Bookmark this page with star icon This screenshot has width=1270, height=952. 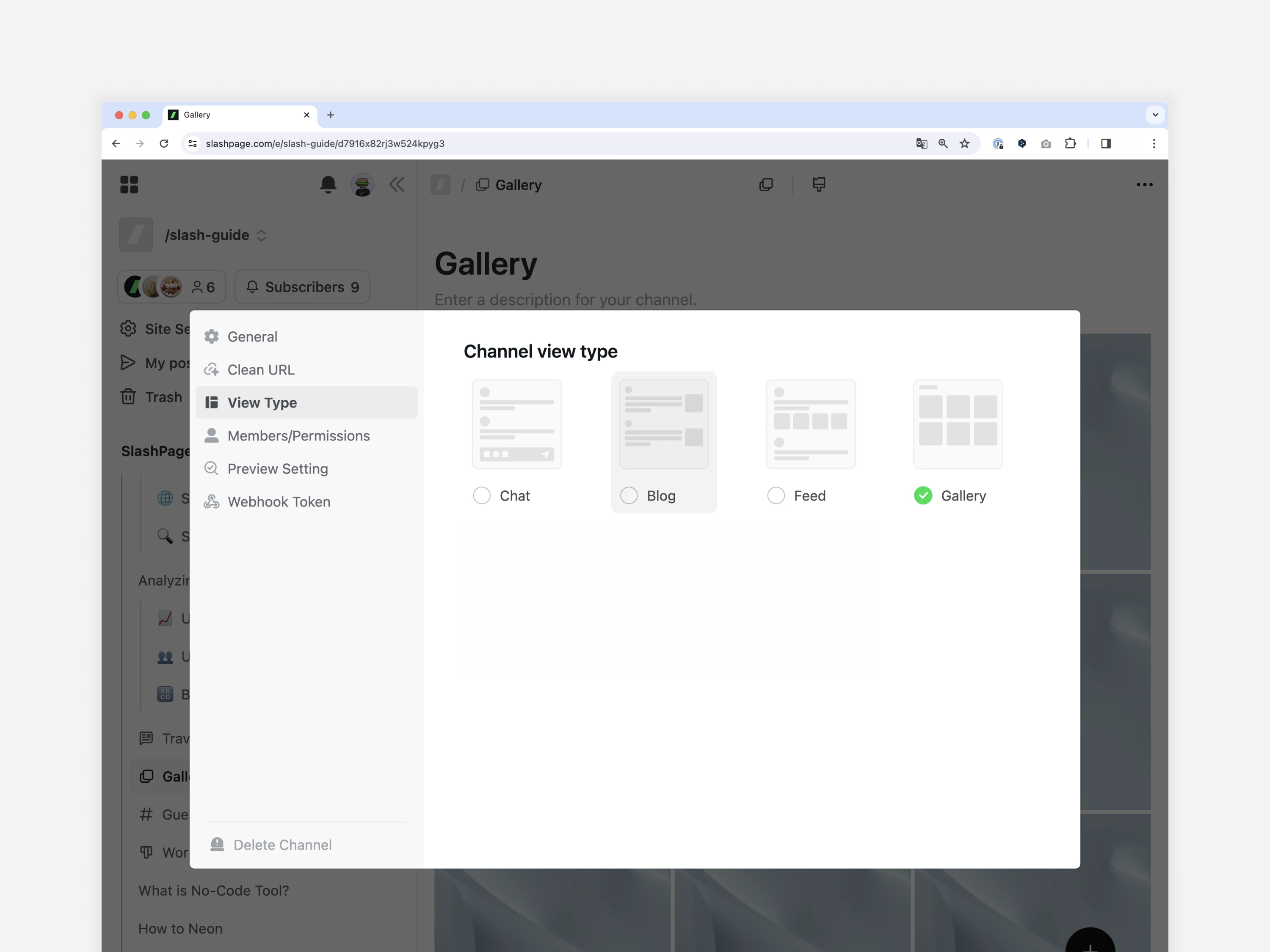[x=964, y=143]
